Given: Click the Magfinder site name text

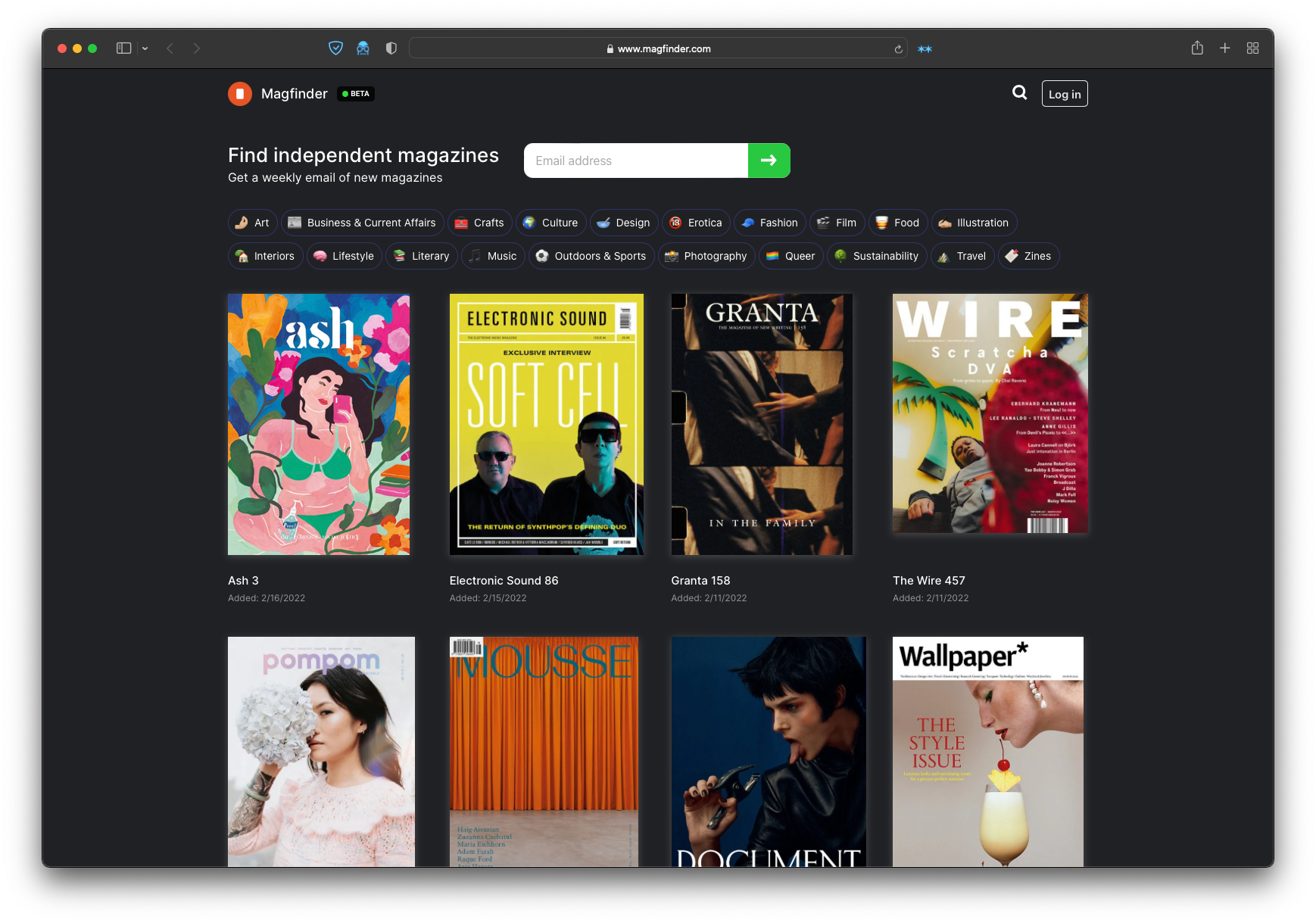Looking at the screenshot, I should (295, 94).
